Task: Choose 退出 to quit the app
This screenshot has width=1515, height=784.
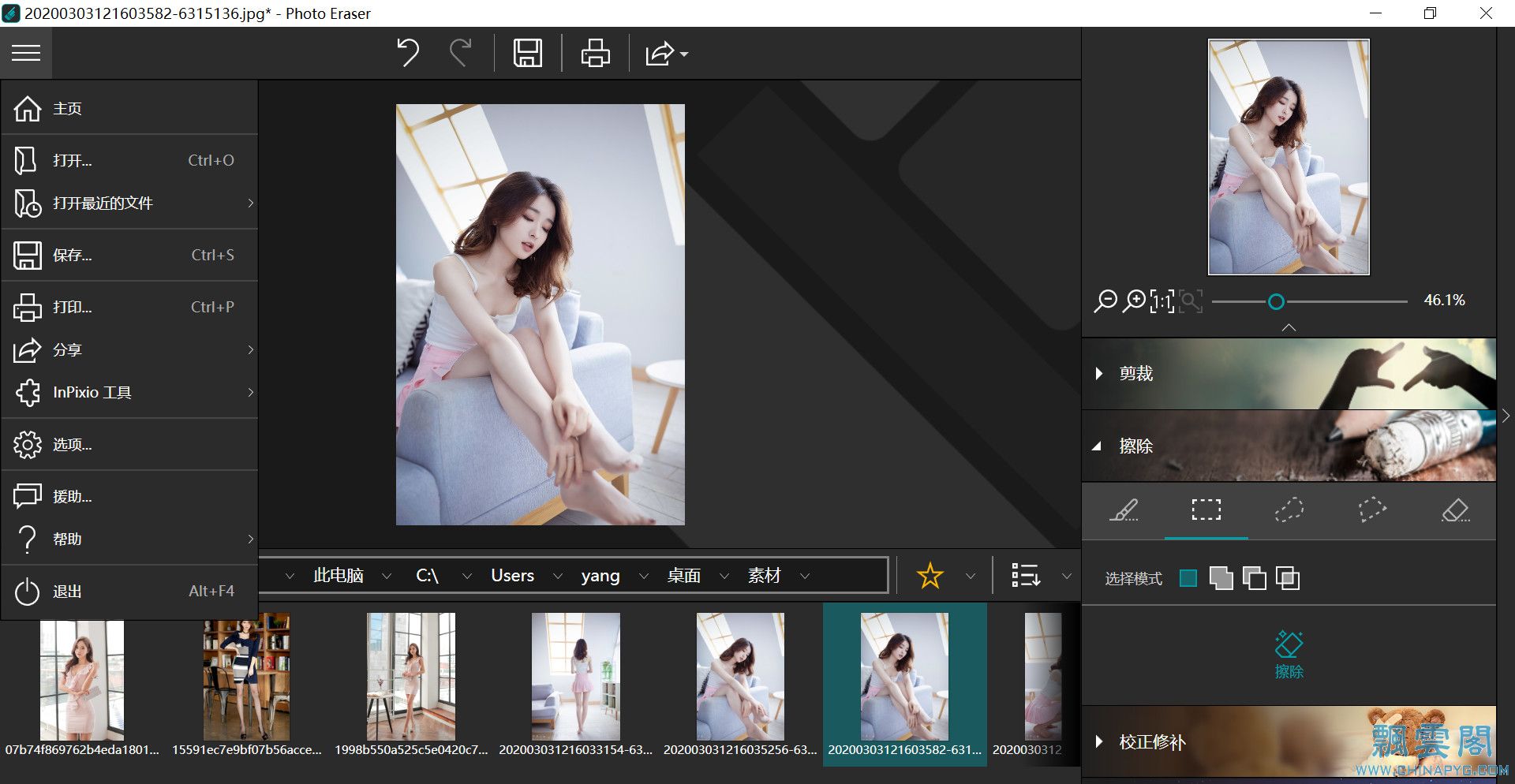Action: coord(129,591)
